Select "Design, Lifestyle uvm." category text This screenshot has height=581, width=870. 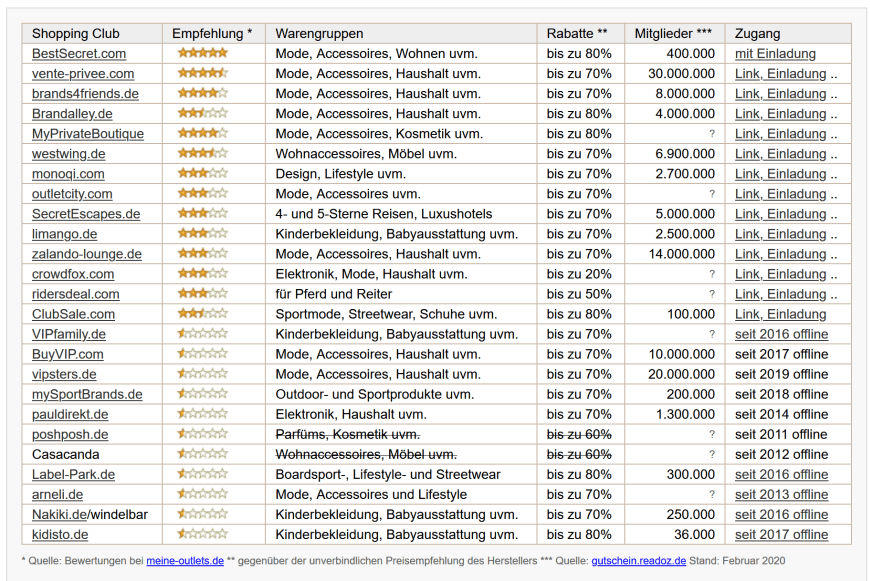coord(341,174)
